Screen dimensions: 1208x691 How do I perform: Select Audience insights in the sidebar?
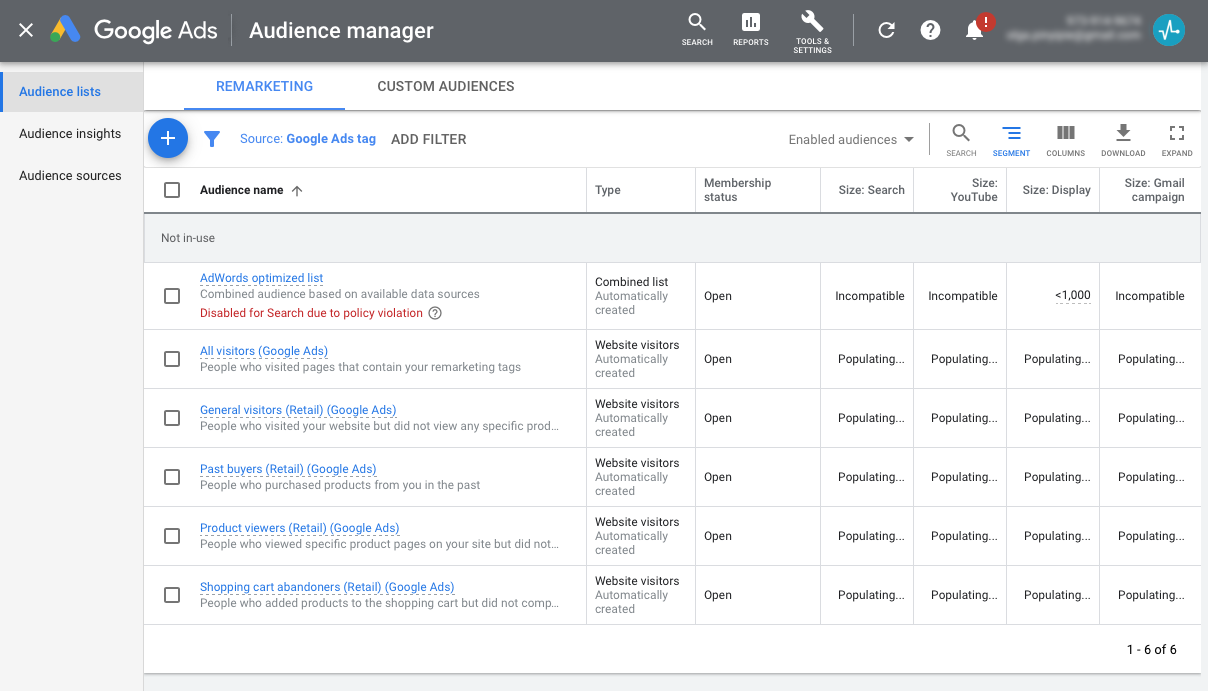70,134
